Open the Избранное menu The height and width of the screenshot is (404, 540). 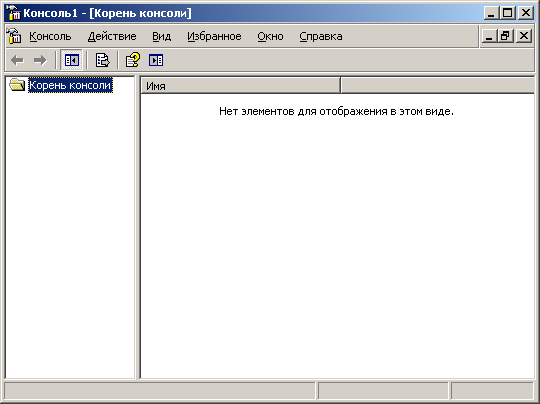(214, 36)
